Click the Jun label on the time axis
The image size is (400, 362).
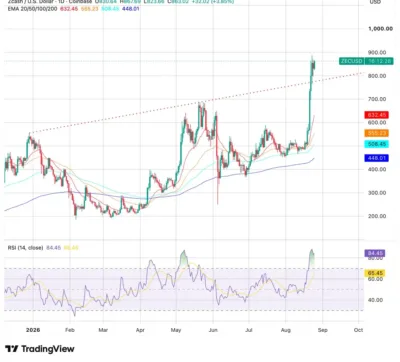click(x=213, y=330)
